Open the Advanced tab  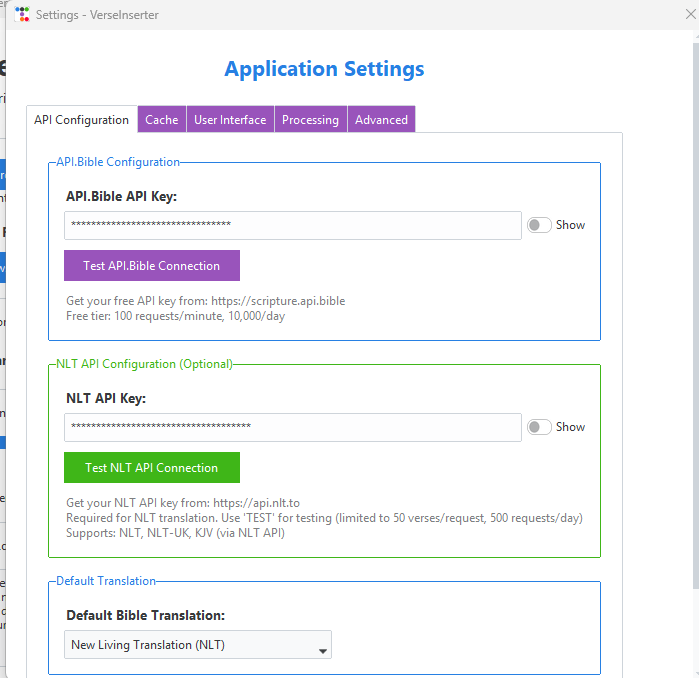coord(381,119)
